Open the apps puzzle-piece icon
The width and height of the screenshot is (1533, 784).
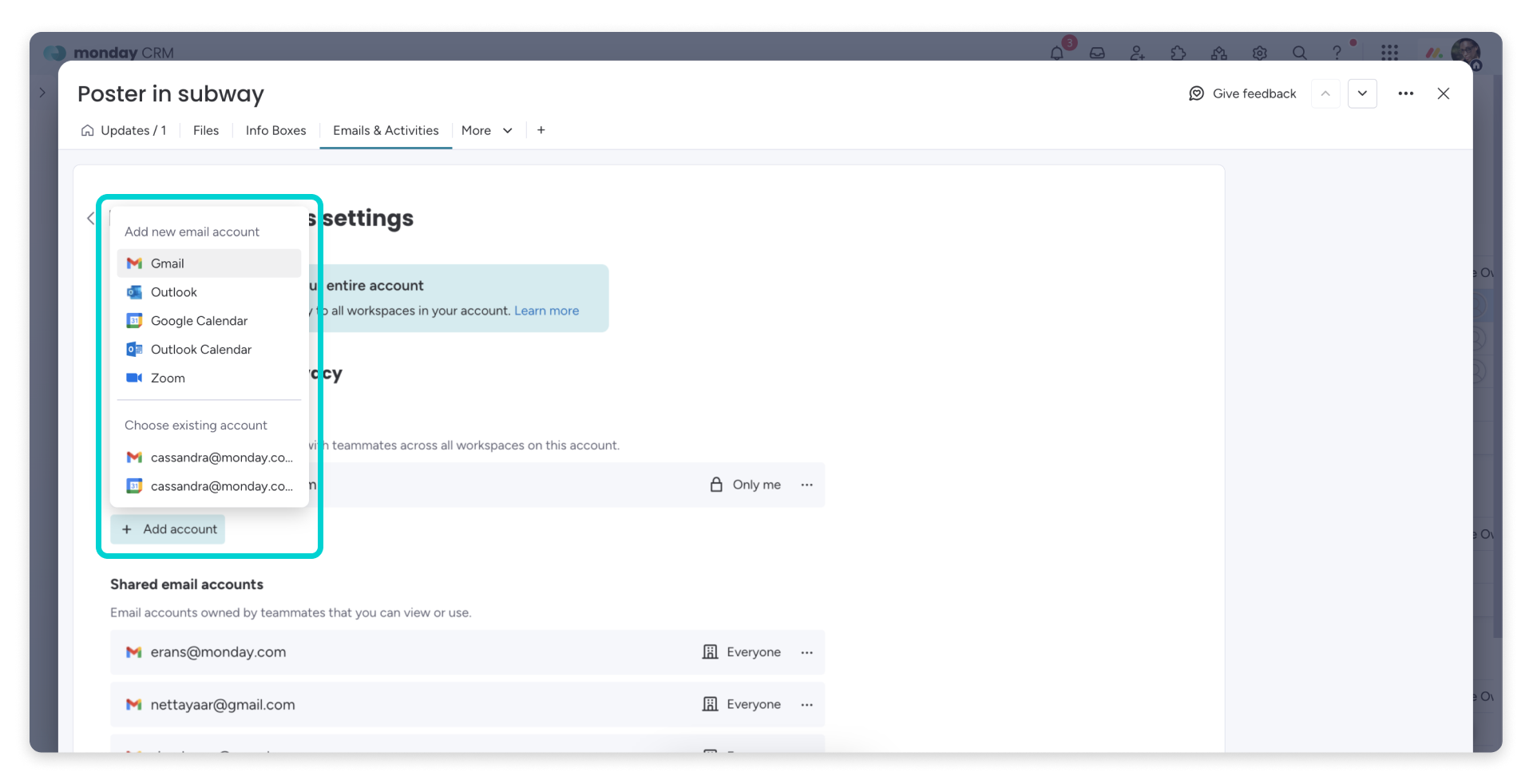click(1178, 53)
